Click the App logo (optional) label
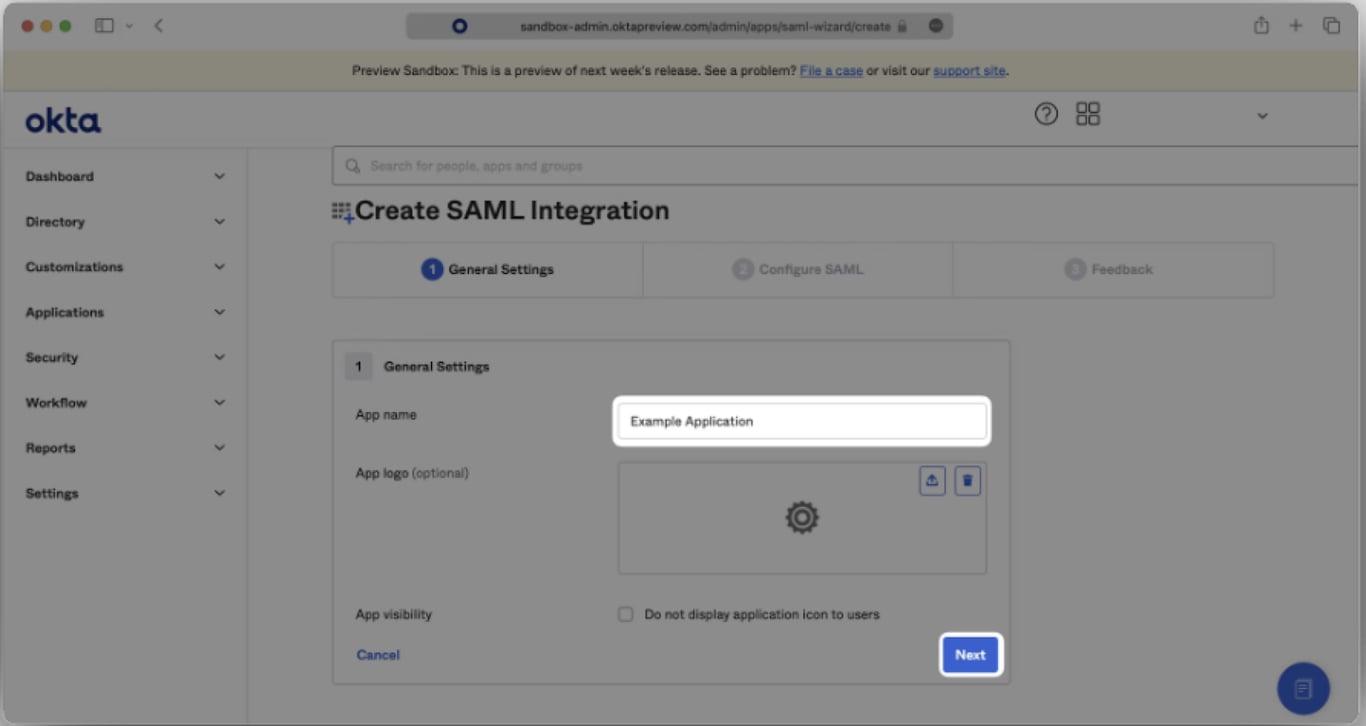 pos(412,473)
